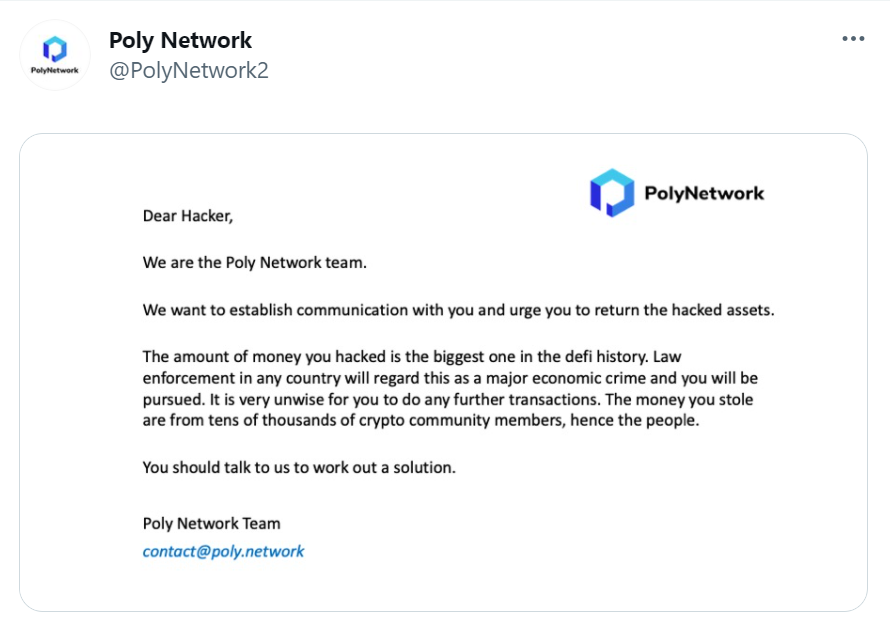The image size is (890, 637).
Task: Click the 'biggest one in the defi history' phrase
Action: click(540, 357)
